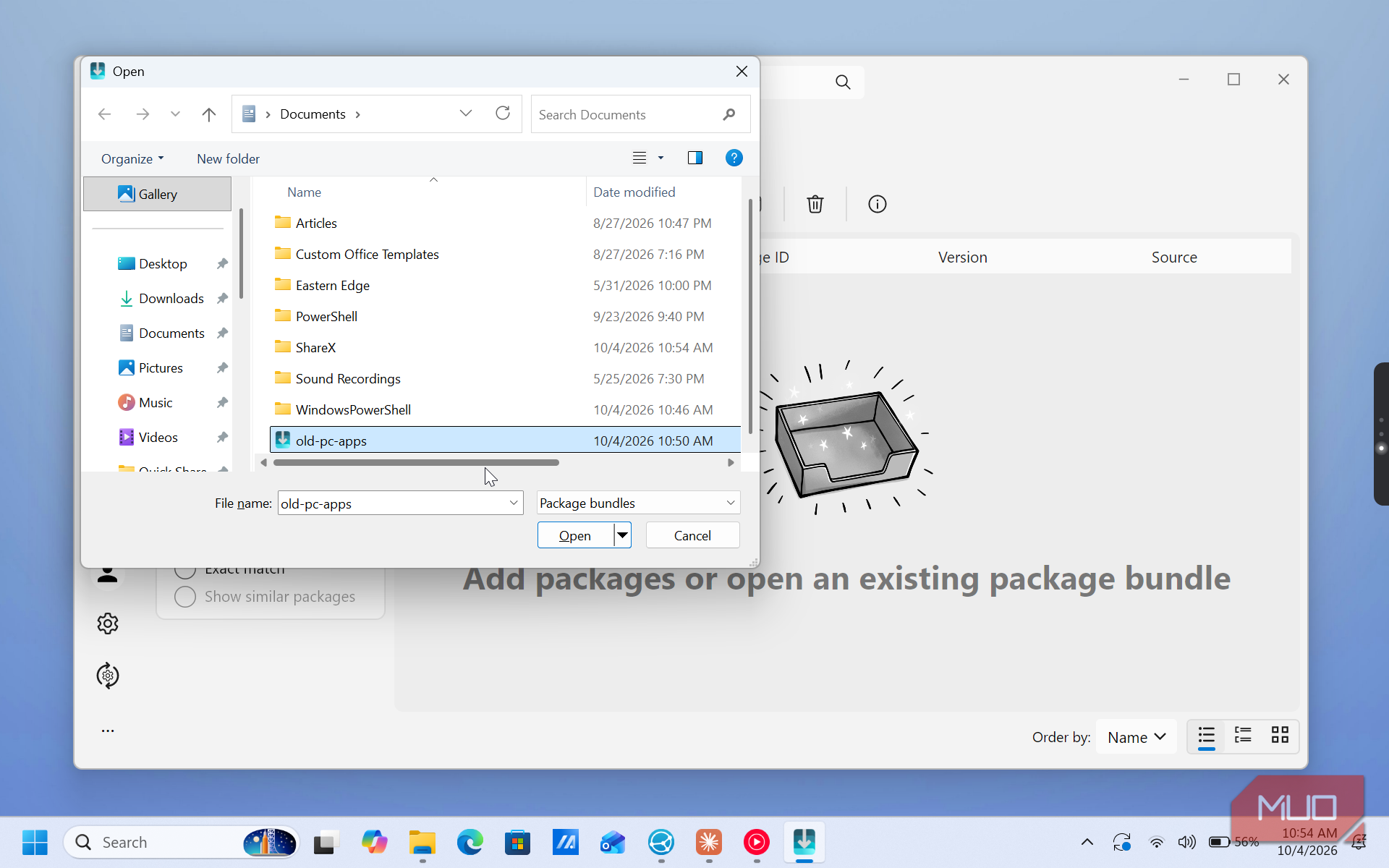Select Downloads in navigation pane
This screenshot has width=1389, height=868.
tap(171, 298)
